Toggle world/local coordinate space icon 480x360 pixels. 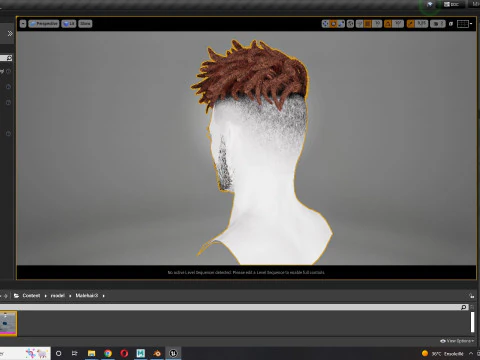pos(350,24)
